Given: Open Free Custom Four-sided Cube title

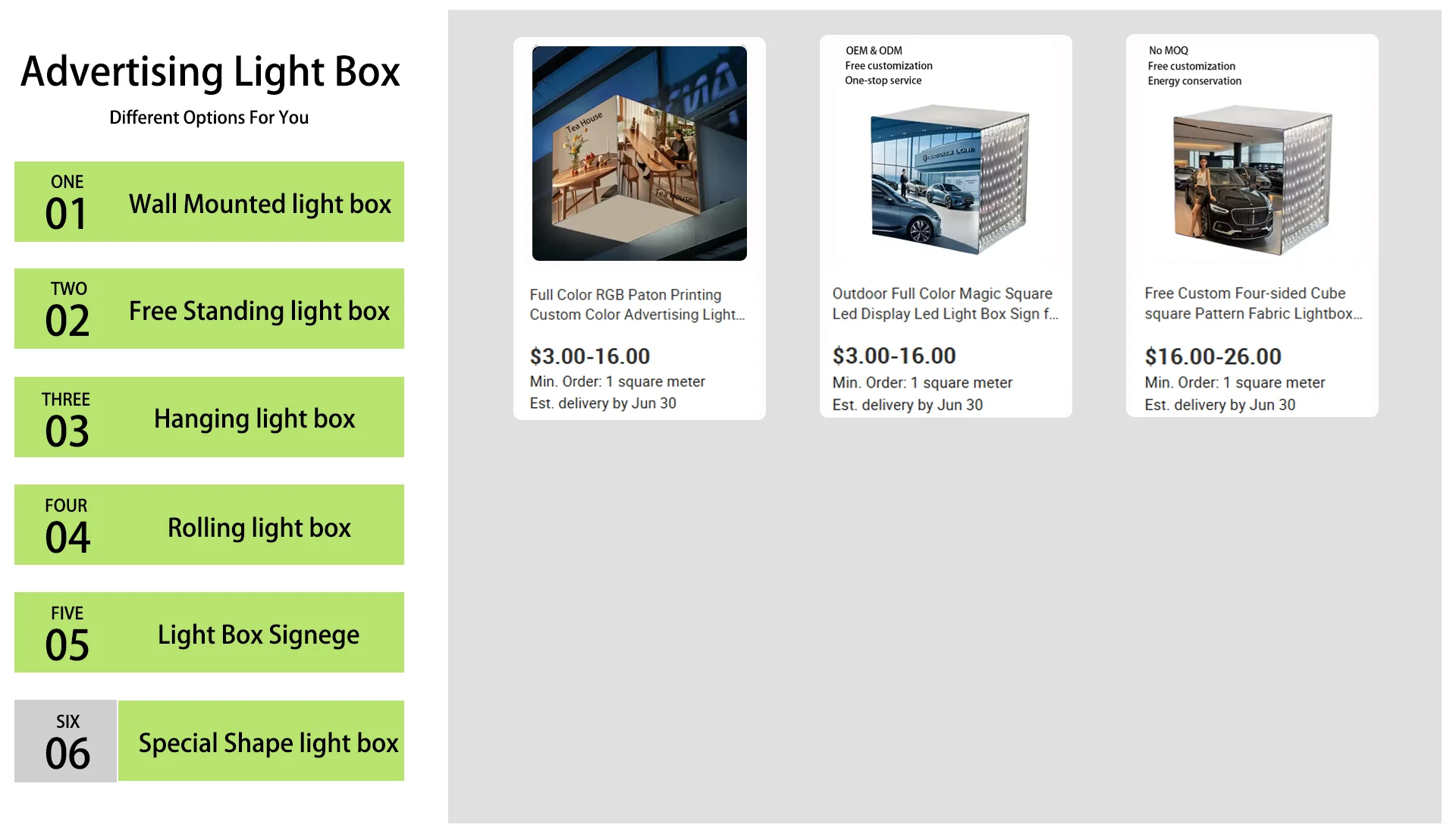Looking at the screenshot, I should pos(1252,303).
